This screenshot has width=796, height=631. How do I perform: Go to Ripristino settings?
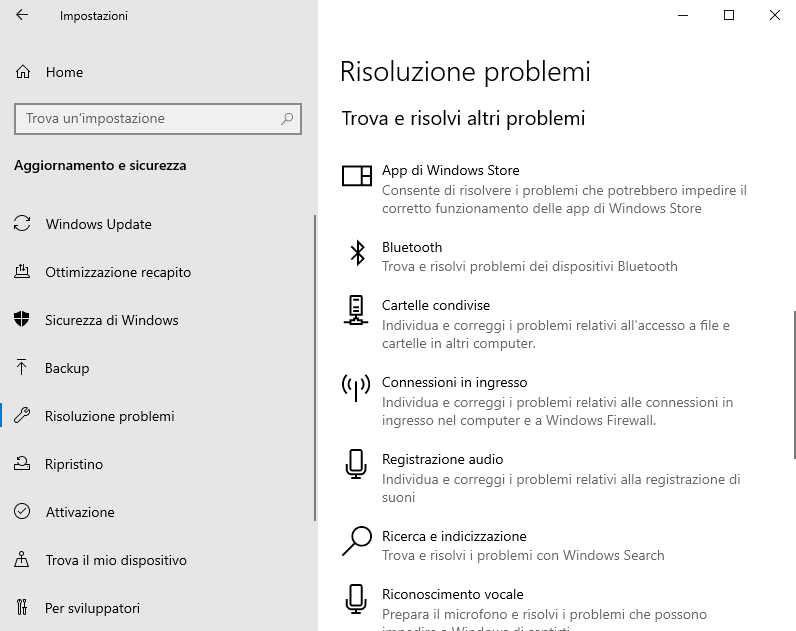tap(74, 464)
